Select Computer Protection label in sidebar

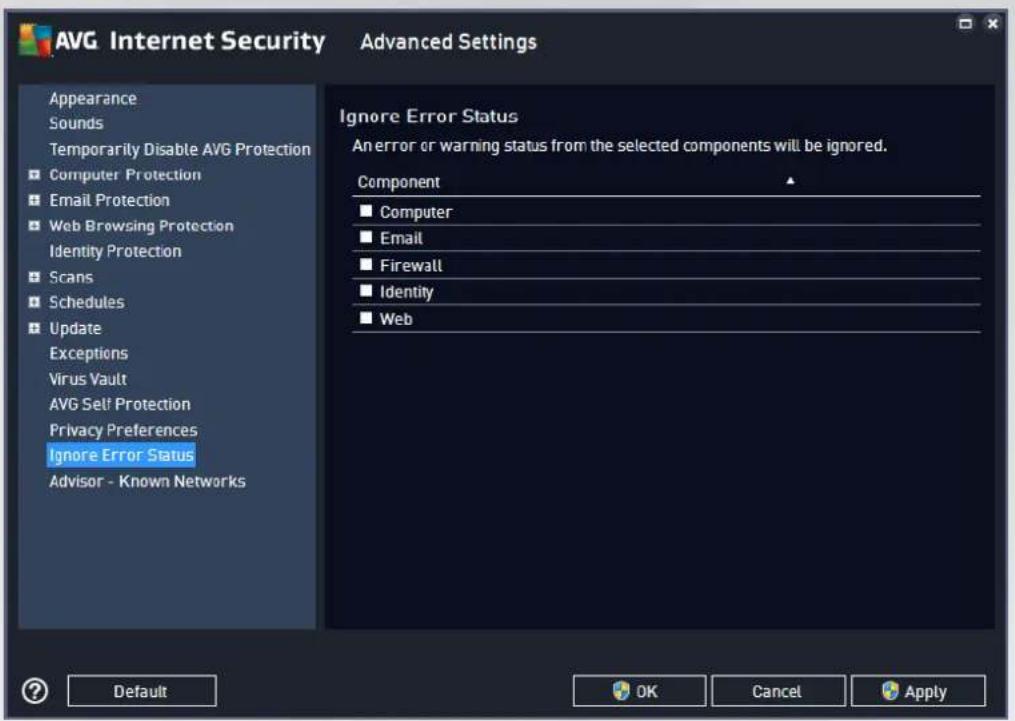coord(125,175)
